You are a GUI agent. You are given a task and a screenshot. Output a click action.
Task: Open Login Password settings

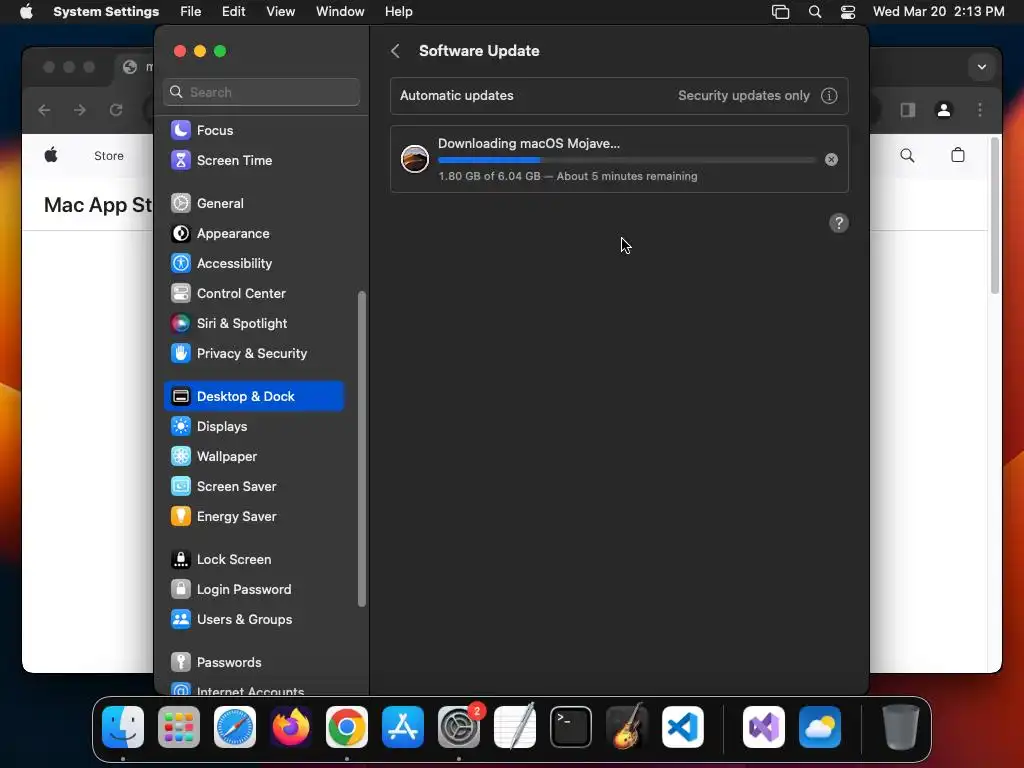[x=253, y=590]
